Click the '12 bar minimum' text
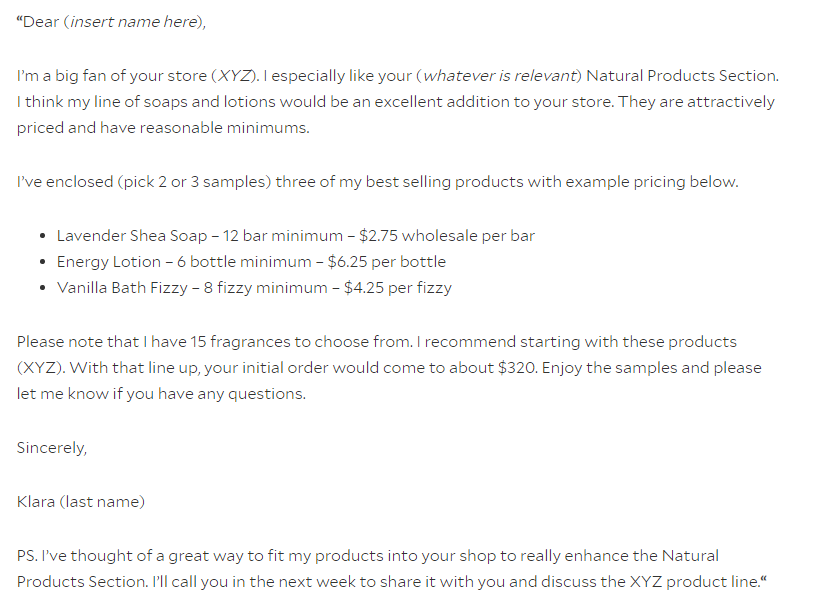This screenshot has width=814, height=611. click(282, 236)
